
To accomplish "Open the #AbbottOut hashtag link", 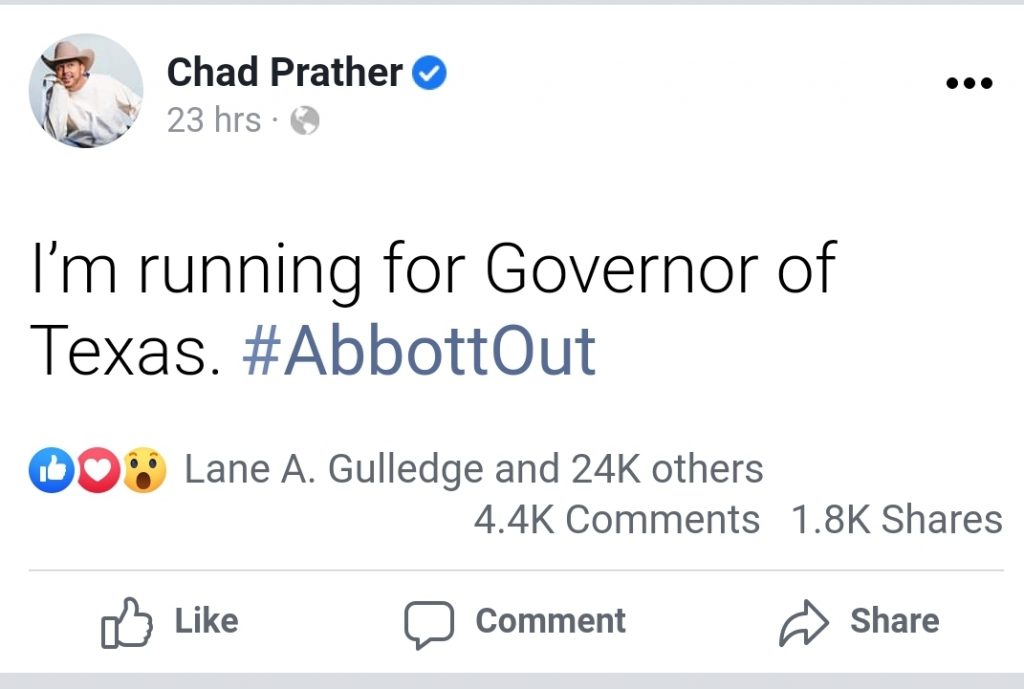I will click(419, 351).
